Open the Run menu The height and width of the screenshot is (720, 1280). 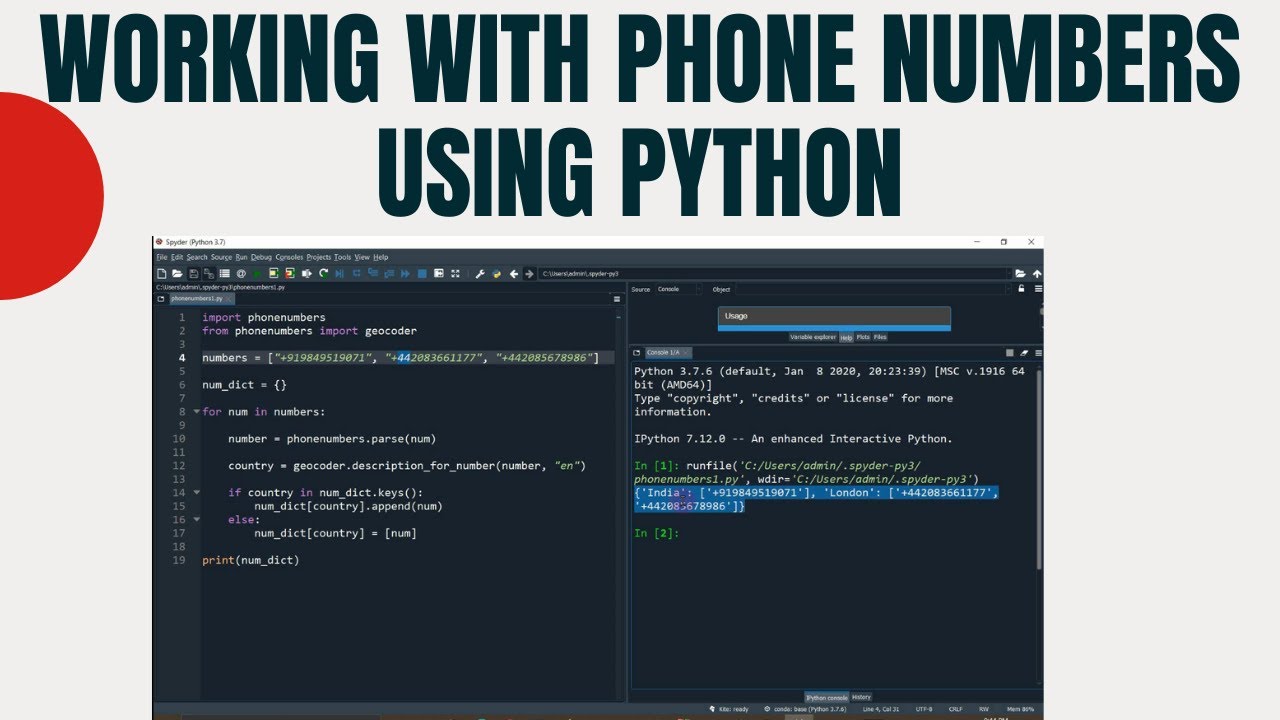pyautogui.click(x=241, y=257)
